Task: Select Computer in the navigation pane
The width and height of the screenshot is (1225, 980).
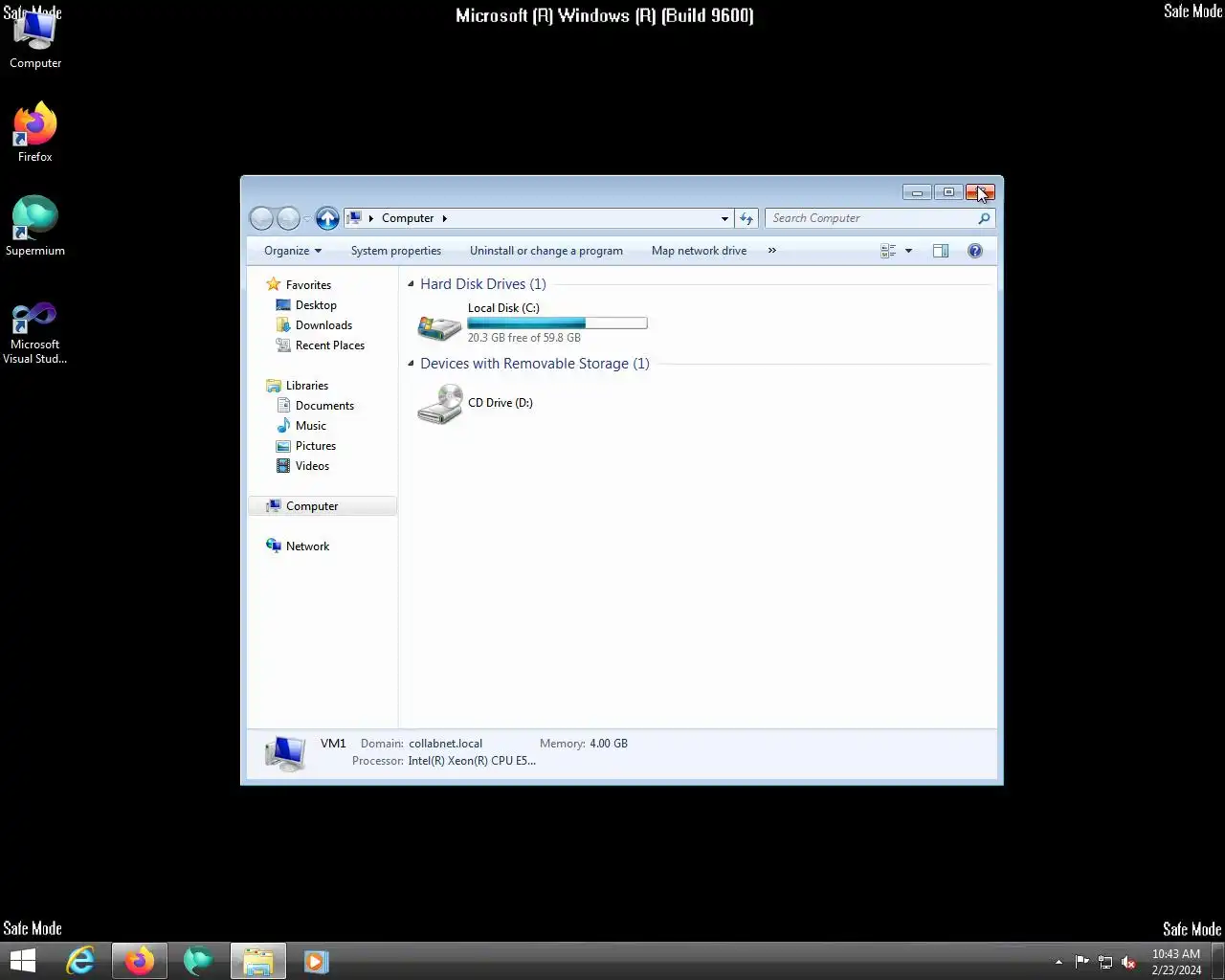Action: tap(323, 506)
